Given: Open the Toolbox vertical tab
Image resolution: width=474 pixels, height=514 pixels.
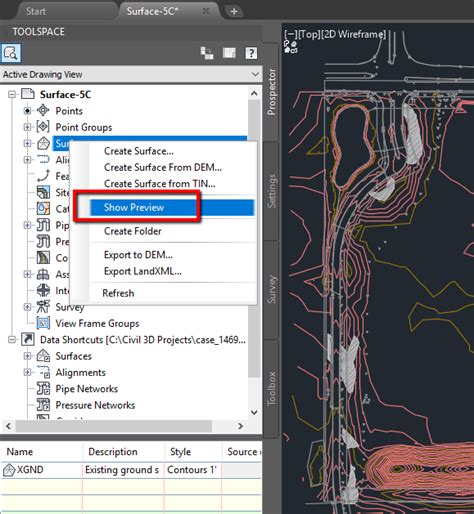Looking at the screenshot, I should [x=272, y=388].
